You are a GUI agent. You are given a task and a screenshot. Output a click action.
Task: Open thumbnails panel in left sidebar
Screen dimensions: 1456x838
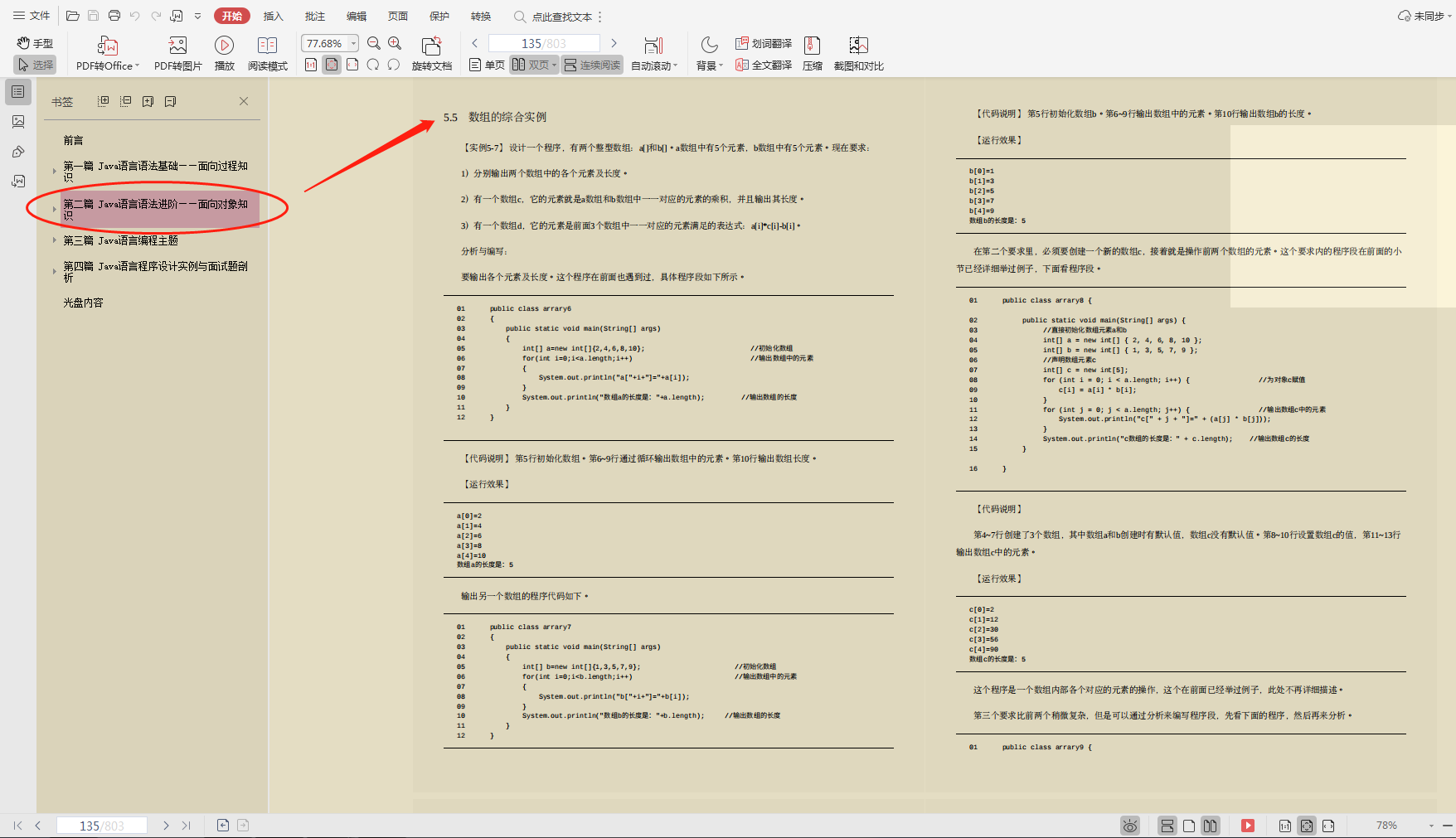(18, 122)
